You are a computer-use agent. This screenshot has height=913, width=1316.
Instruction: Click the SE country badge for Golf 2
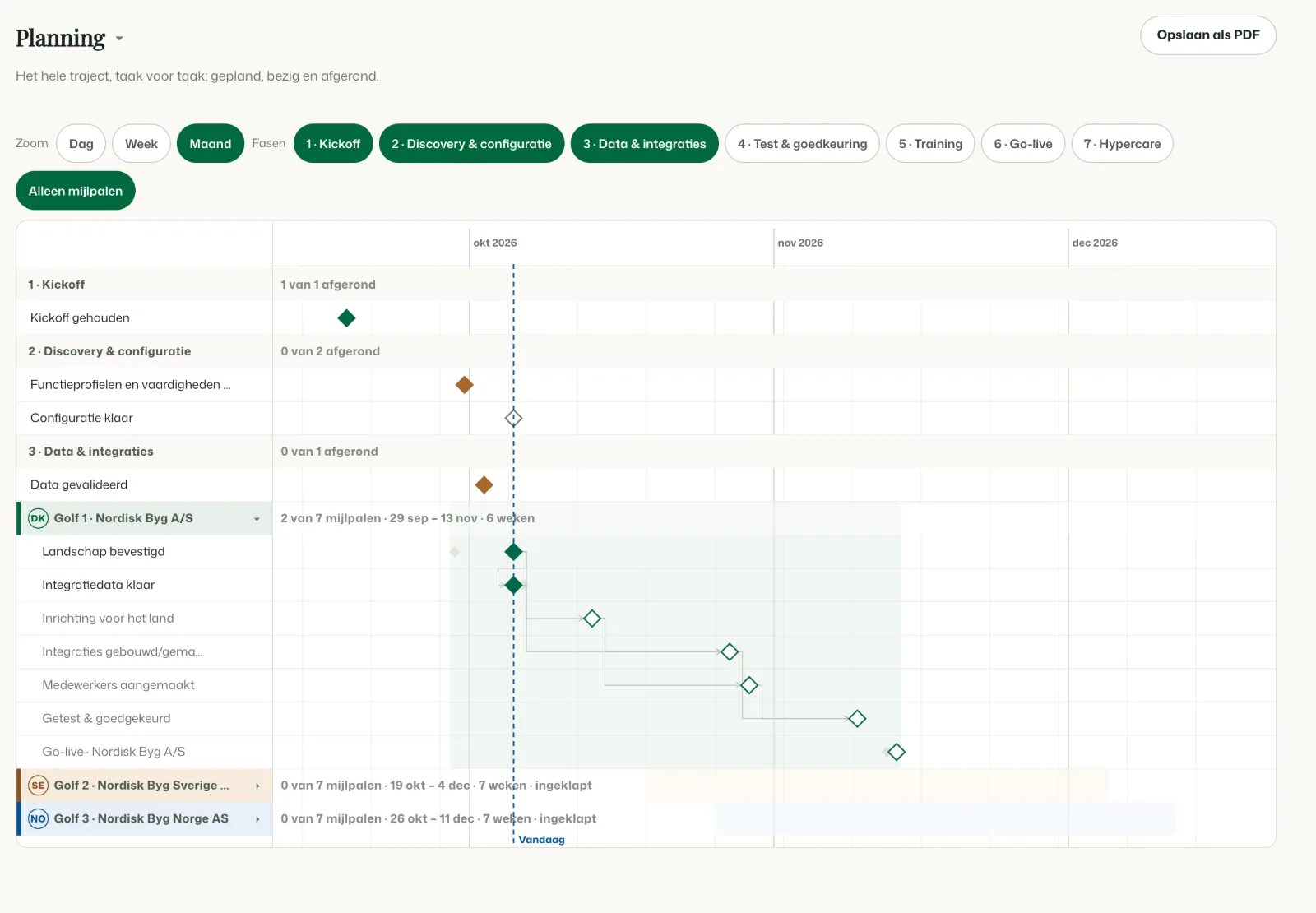[39, 786]
